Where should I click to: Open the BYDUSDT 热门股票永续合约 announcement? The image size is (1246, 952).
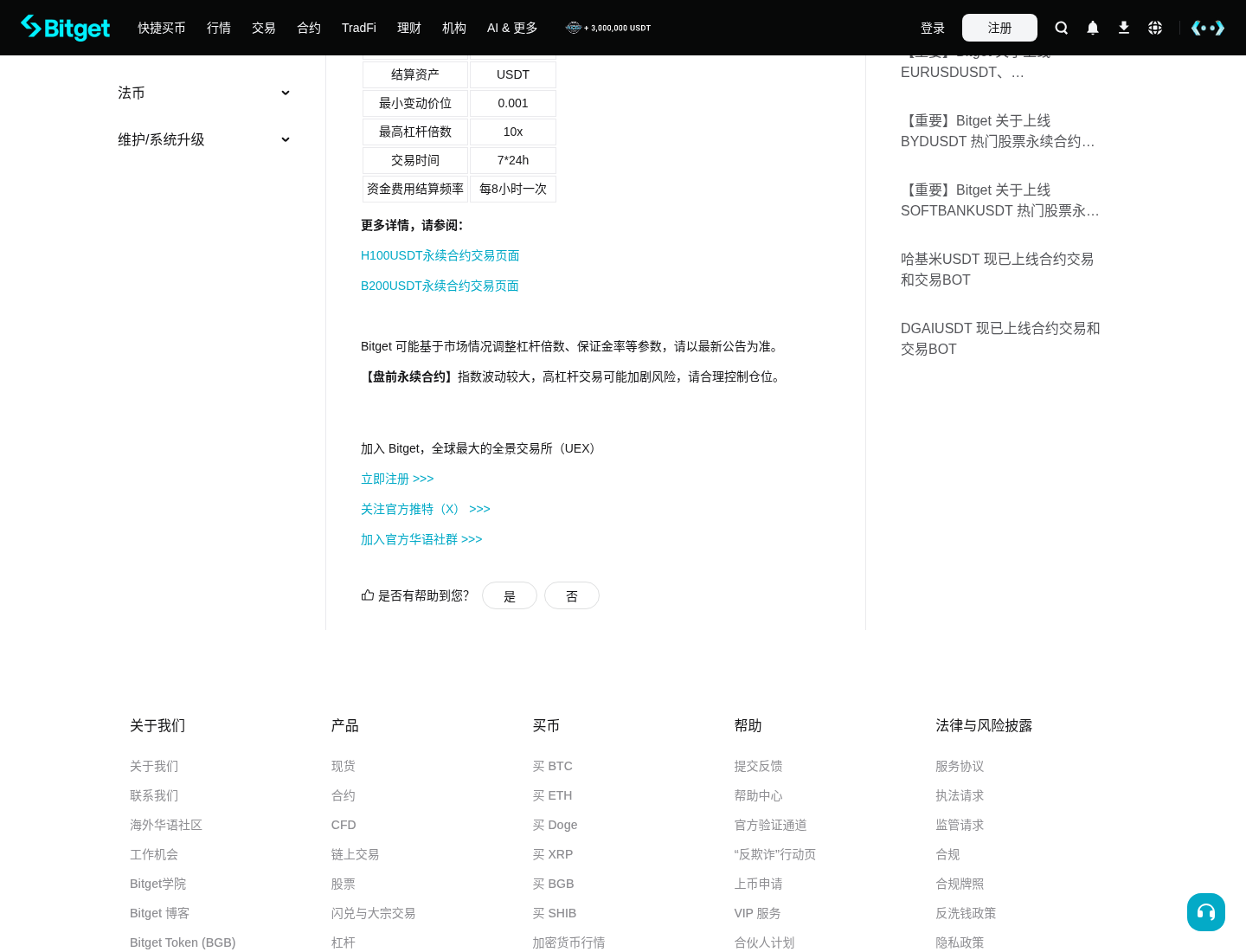[x=998, y=131]
